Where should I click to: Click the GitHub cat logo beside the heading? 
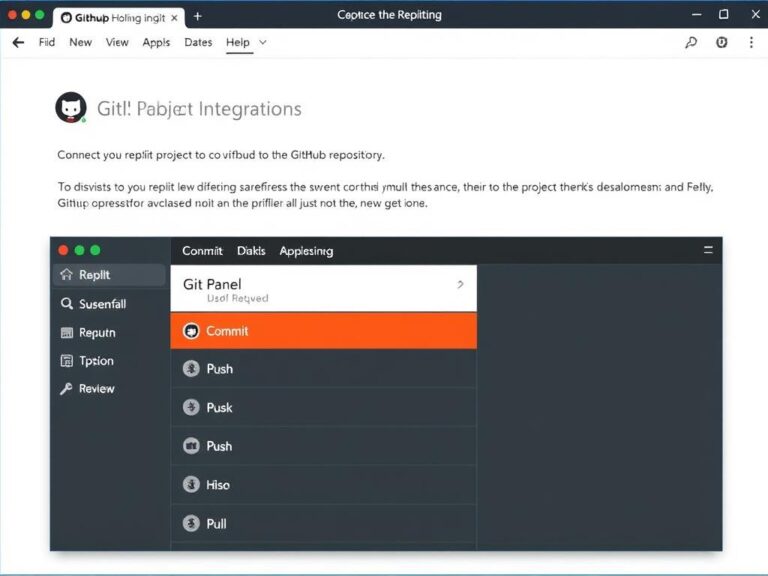(x=71, y=108)
